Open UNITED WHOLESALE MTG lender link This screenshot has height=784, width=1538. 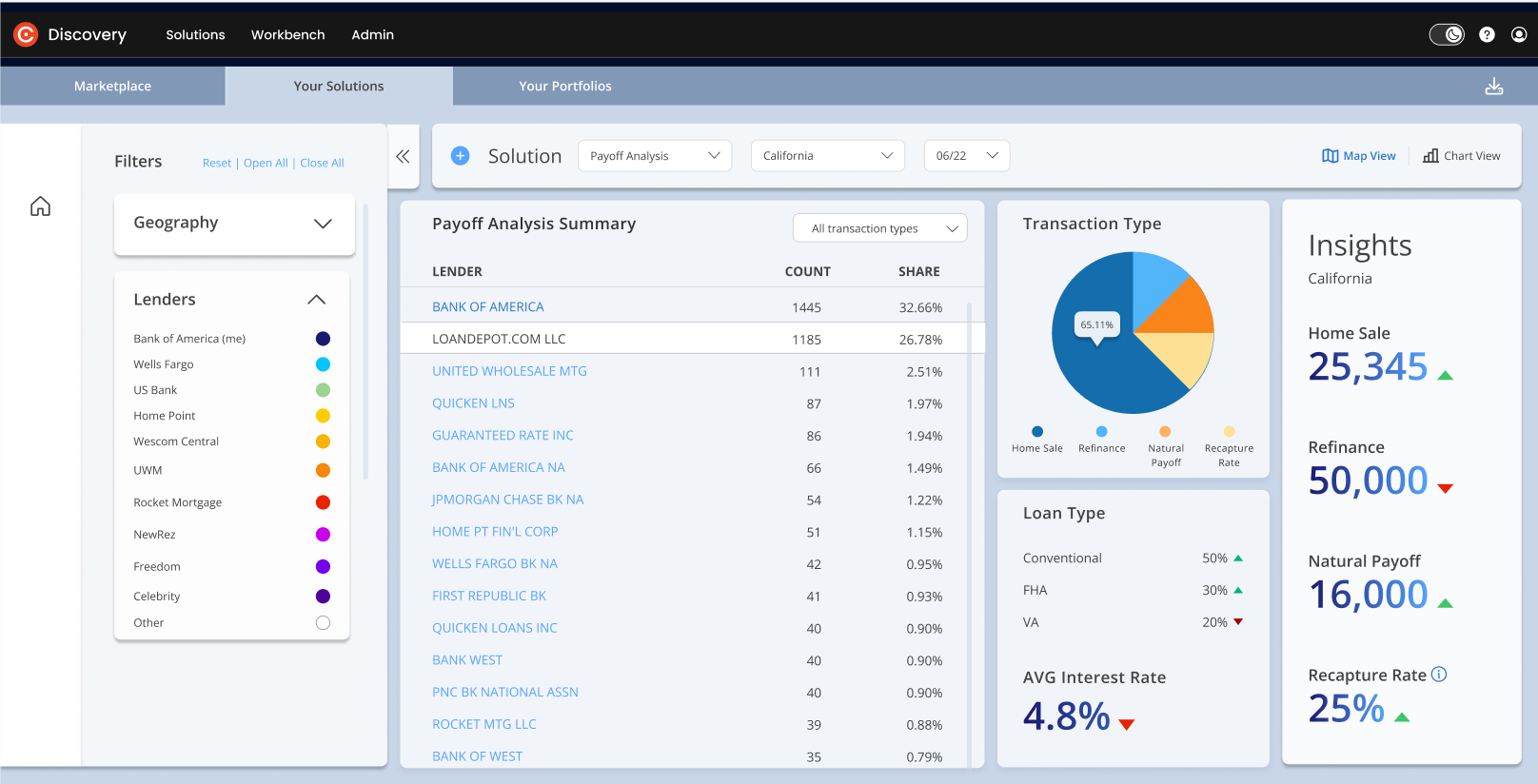509,371
